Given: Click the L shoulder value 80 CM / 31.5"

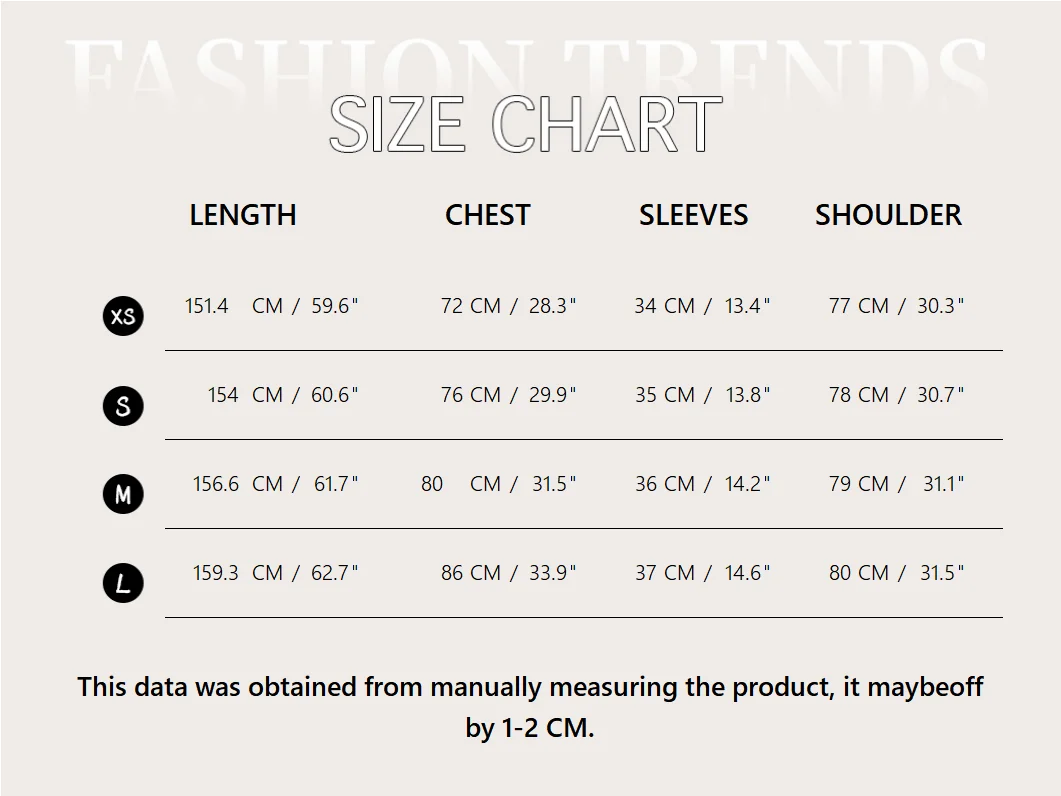Looking at the screenshot, I should tap(897, 573).
